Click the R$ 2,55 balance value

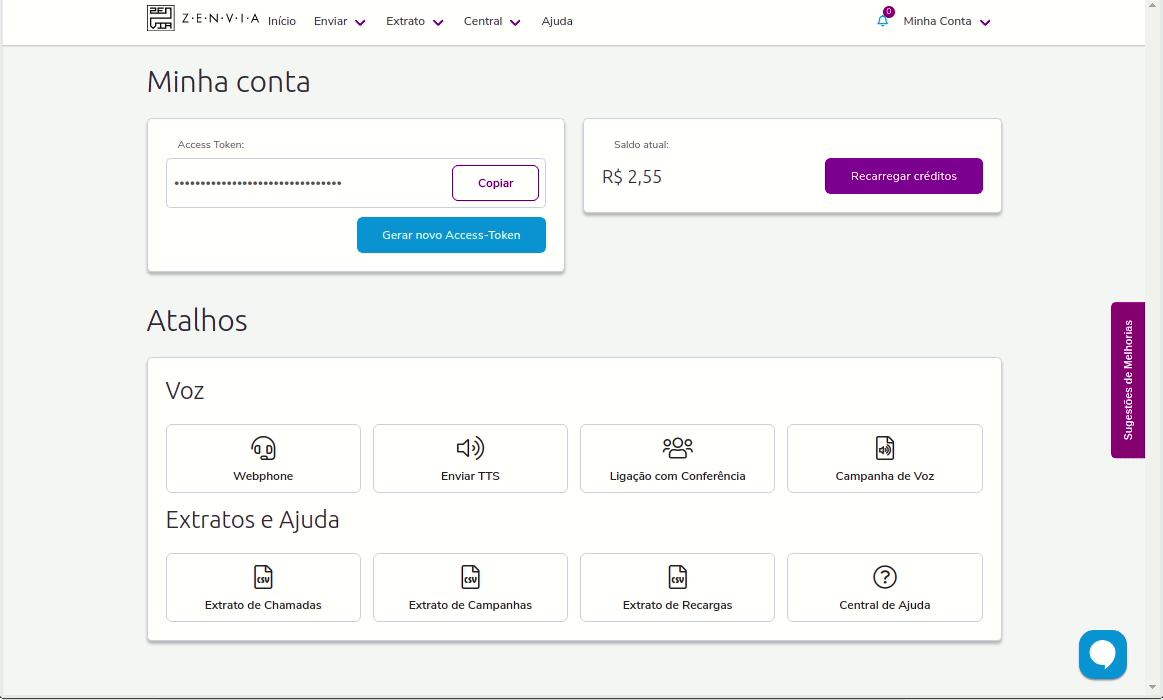632,176
